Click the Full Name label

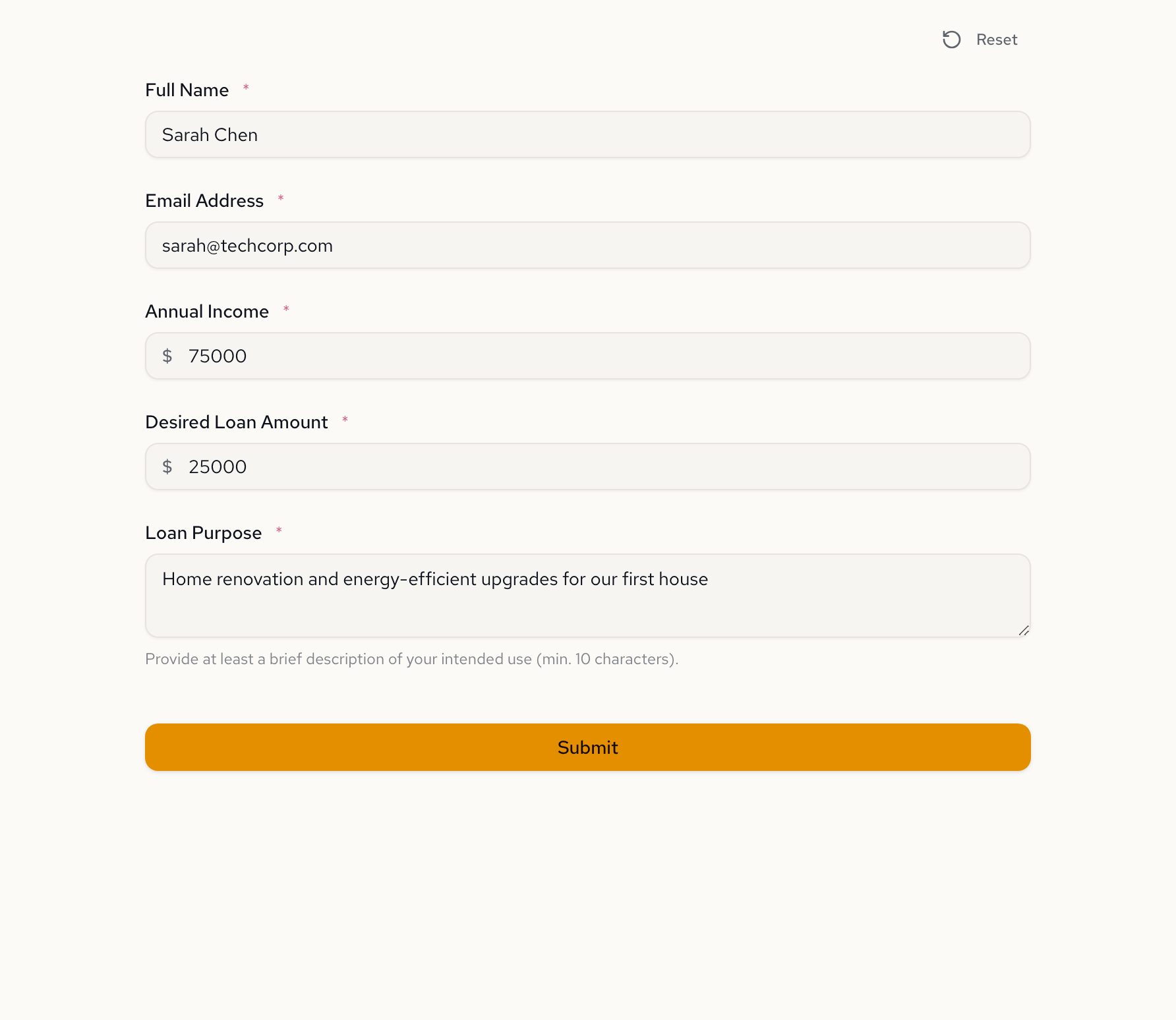point(187,90)
